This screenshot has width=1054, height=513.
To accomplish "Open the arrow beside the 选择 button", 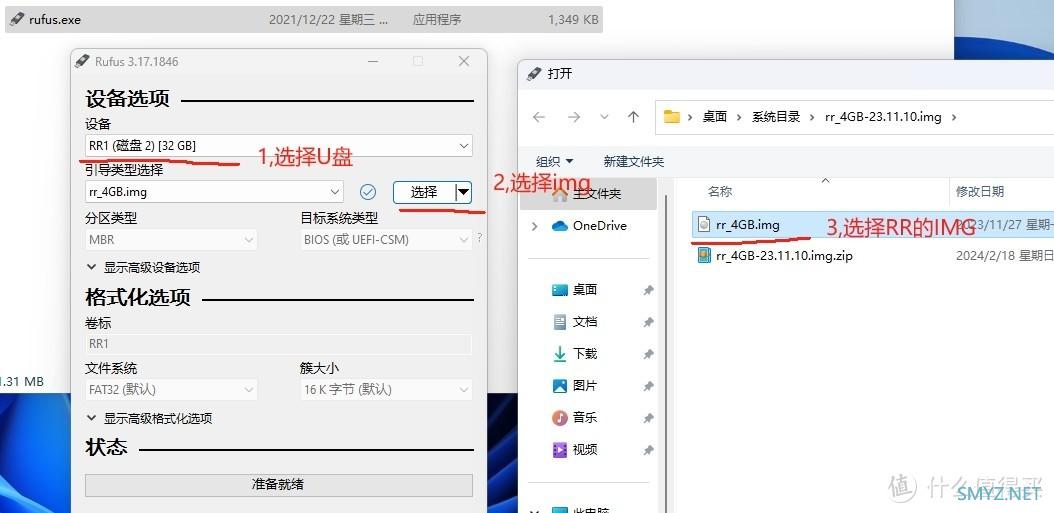I will point(463,192).
